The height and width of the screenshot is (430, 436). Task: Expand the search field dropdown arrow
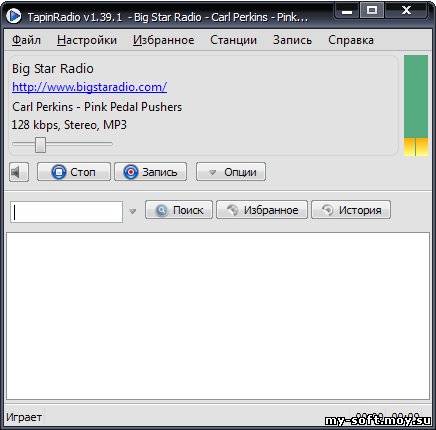click(133, 211)
